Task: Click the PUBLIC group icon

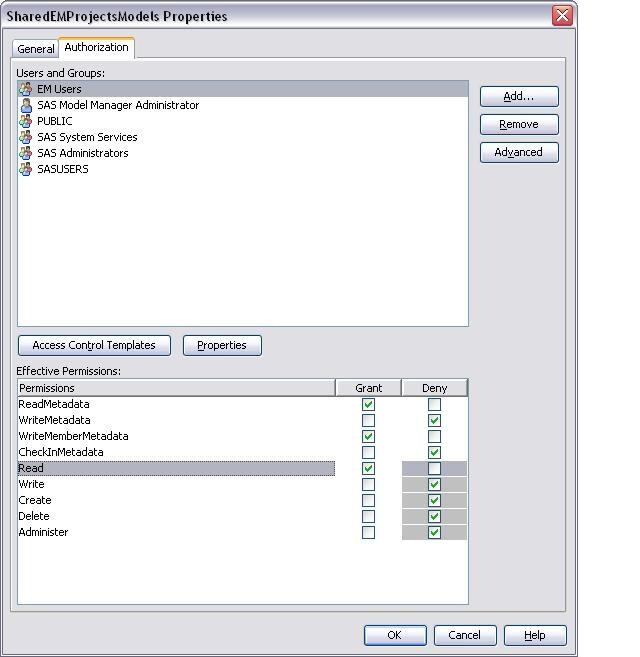Action: pos(26,121)
